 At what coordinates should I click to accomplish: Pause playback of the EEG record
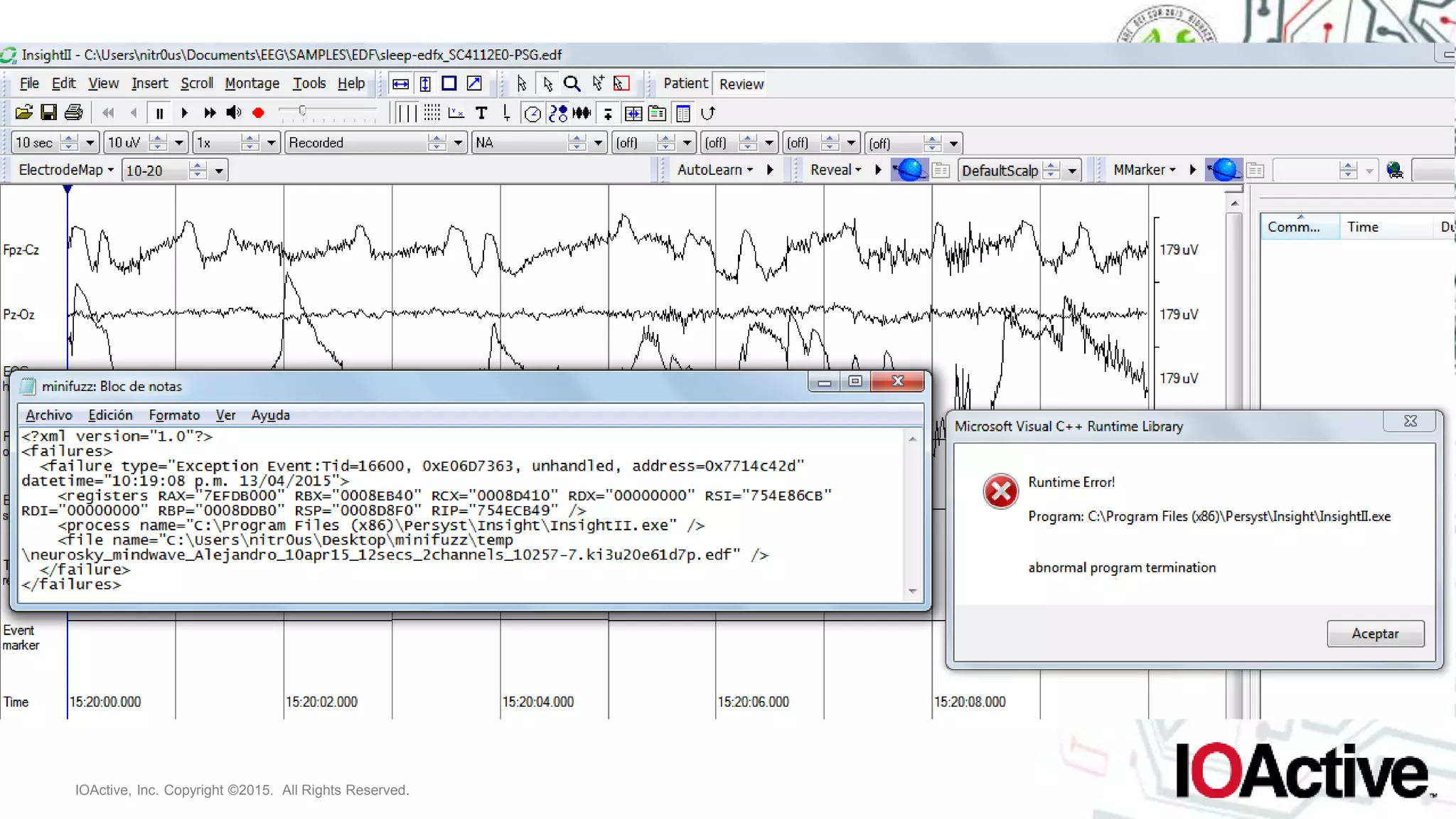click(x=159, y=113)
